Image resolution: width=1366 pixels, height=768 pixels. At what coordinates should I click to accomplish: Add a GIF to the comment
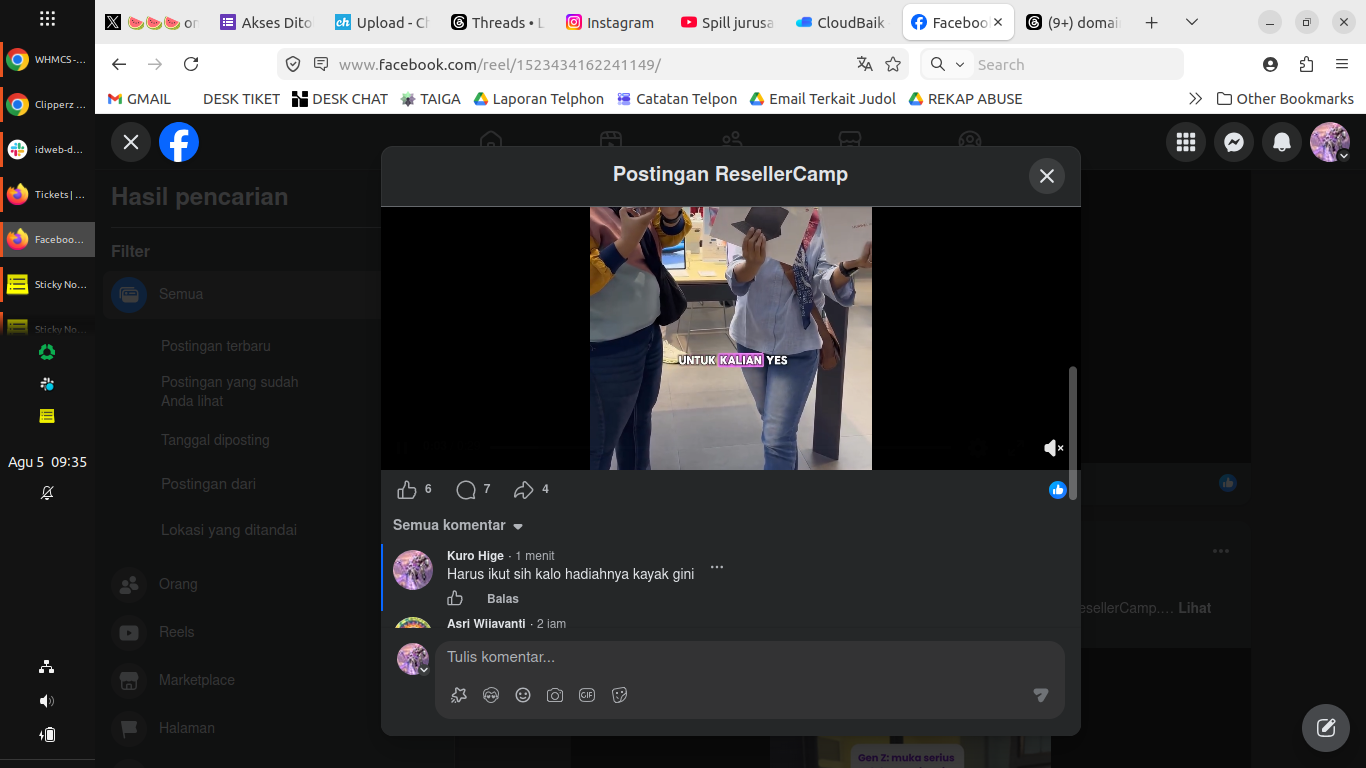coord(587,695)
